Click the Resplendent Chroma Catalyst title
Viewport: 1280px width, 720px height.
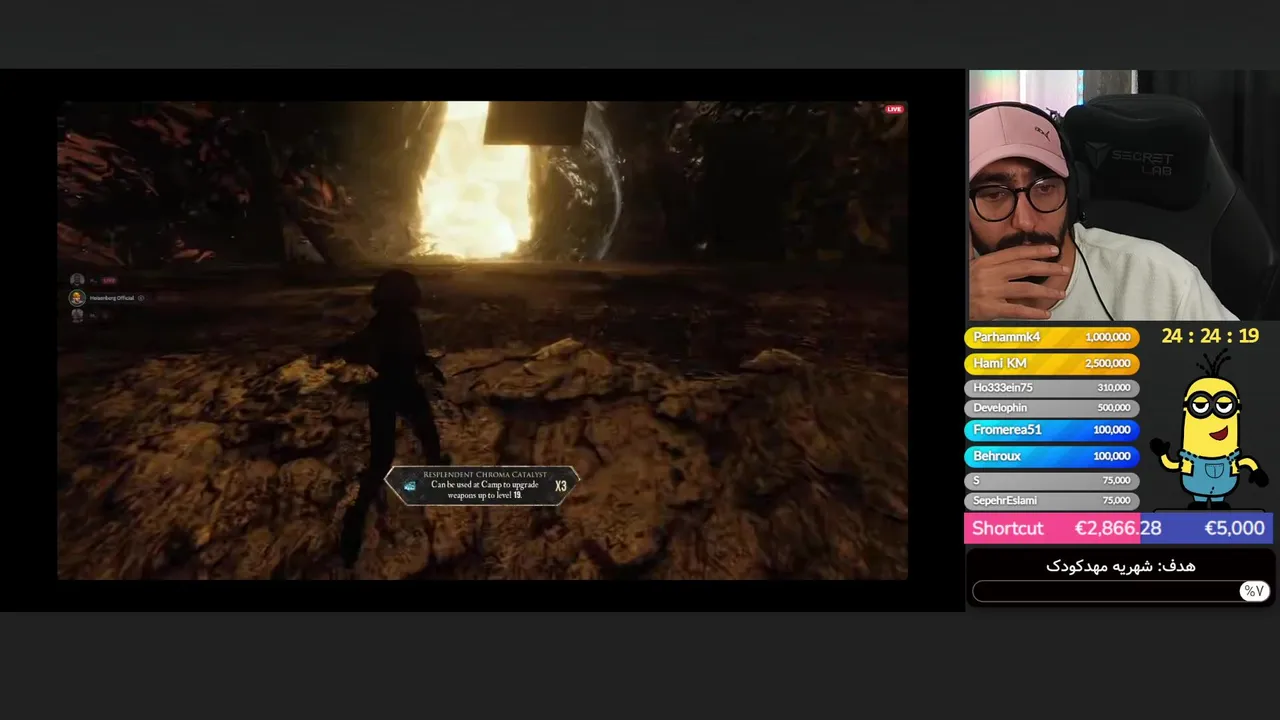point(484,474)
